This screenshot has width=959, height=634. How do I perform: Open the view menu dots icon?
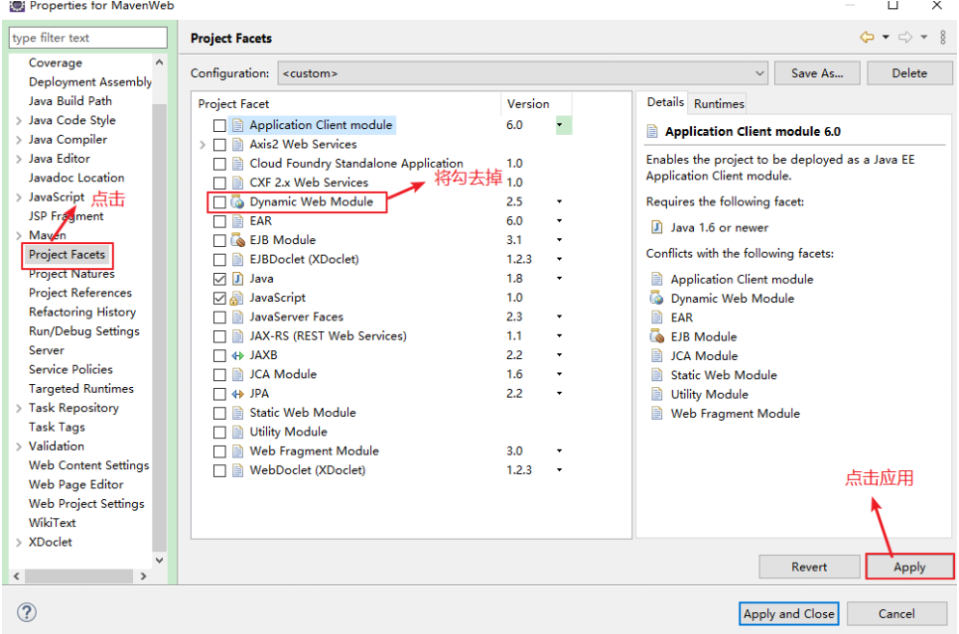[x=942, y=37]
